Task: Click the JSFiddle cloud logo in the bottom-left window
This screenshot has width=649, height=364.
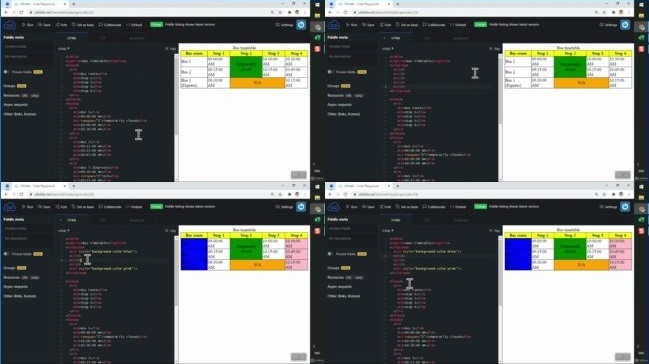Action: click(10, 207)
